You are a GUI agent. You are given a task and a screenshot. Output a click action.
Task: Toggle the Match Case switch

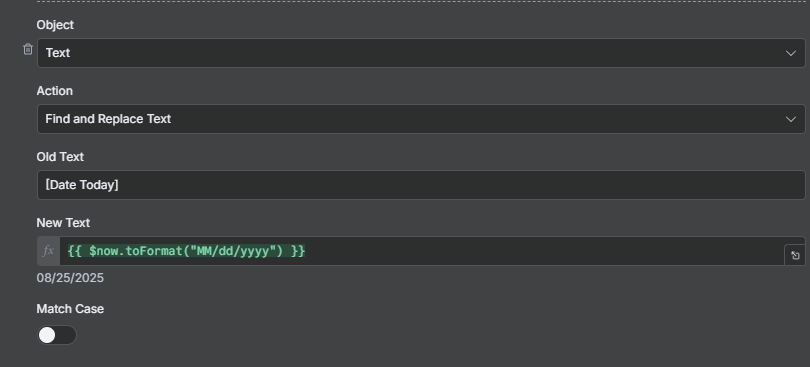(57, 335)
